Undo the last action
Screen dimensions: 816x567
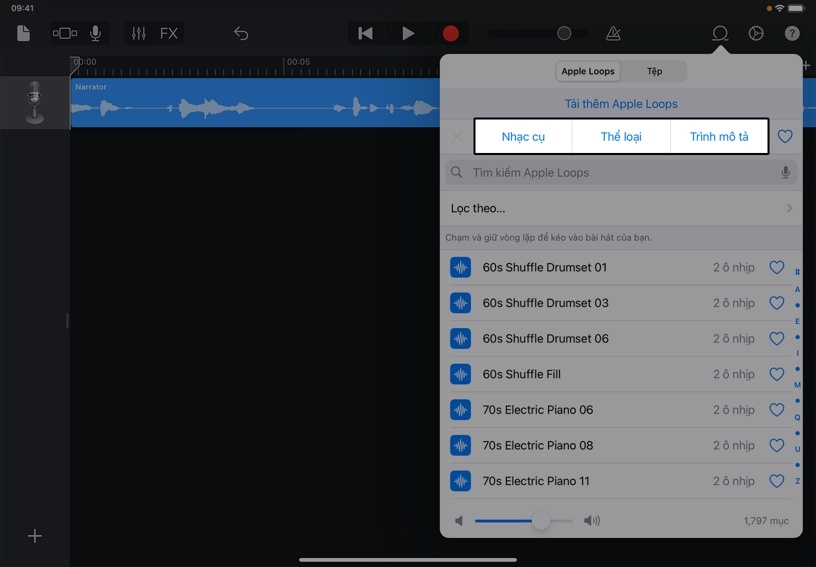tap(241, 33)
